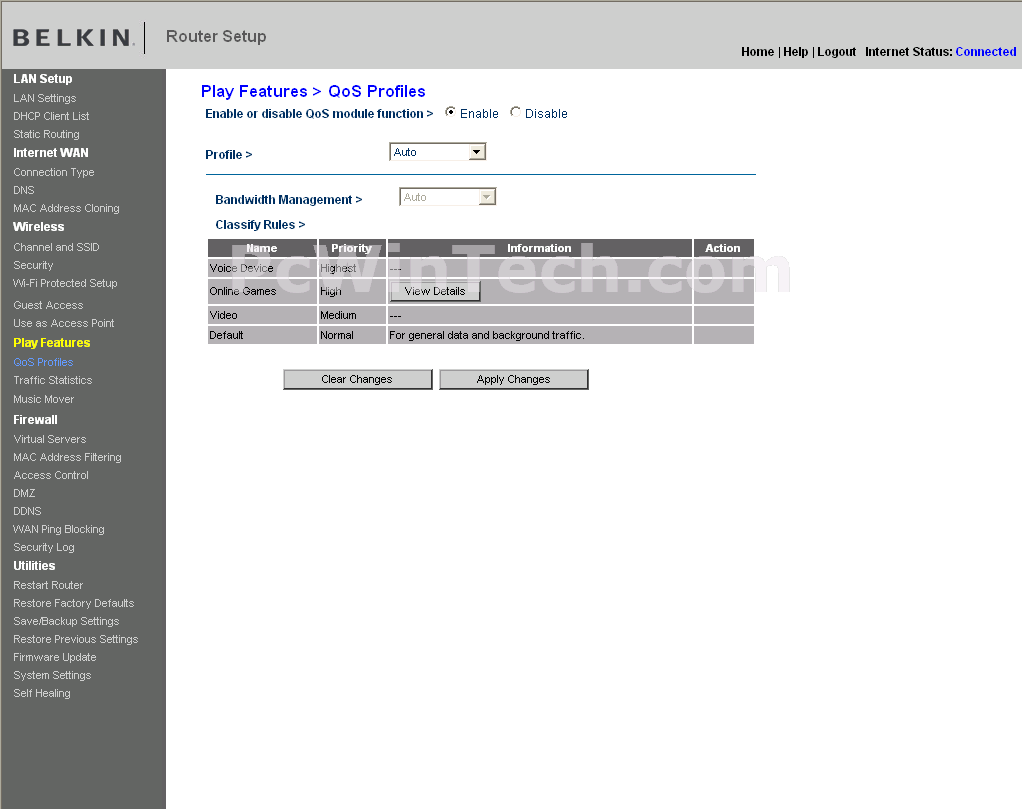Open the Access Control page
This screenshot has height=809, width=1022.
[51, 475]
